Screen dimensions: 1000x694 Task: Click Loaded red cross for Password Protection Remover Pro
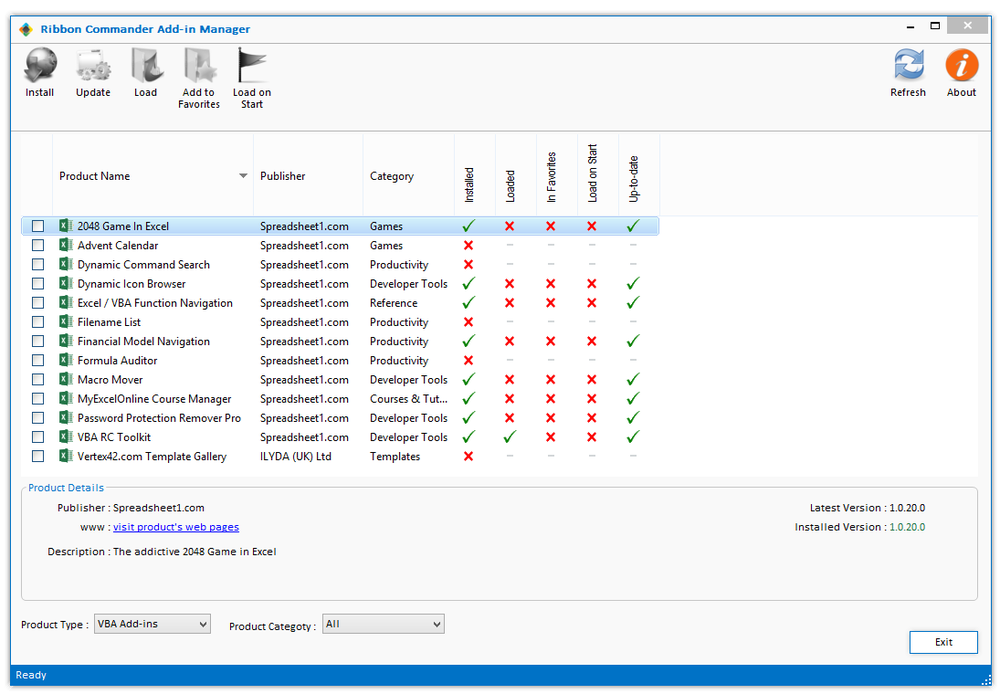[510, 418]
